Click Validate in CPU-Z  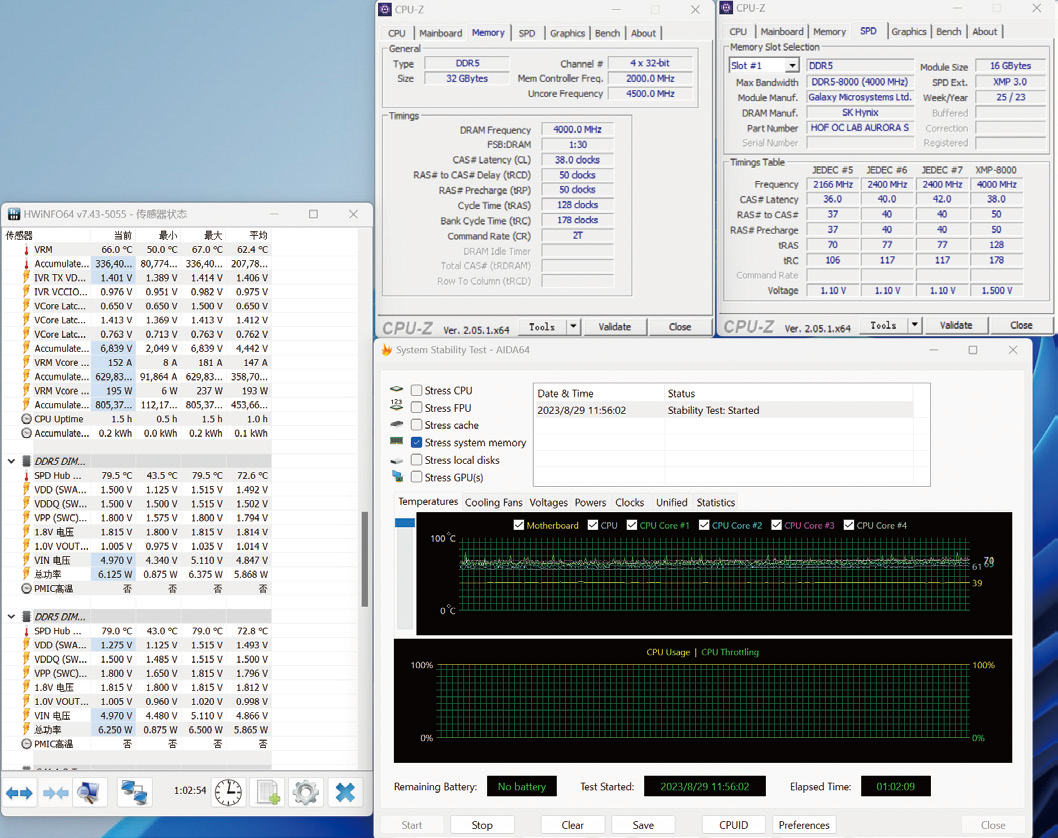point(615,326)
